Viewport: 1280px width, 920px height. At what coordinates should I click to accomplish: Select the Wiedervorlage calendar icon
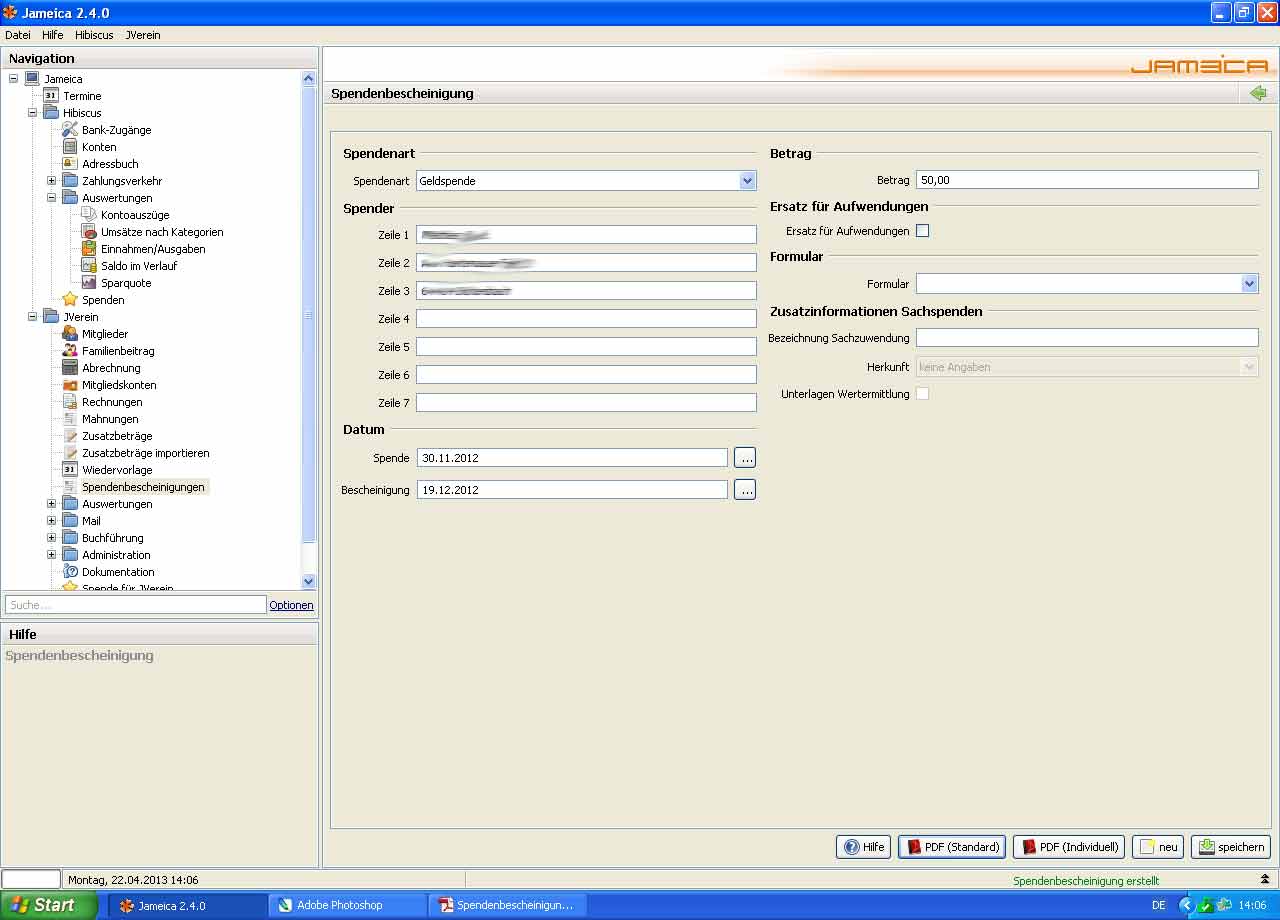70,470
